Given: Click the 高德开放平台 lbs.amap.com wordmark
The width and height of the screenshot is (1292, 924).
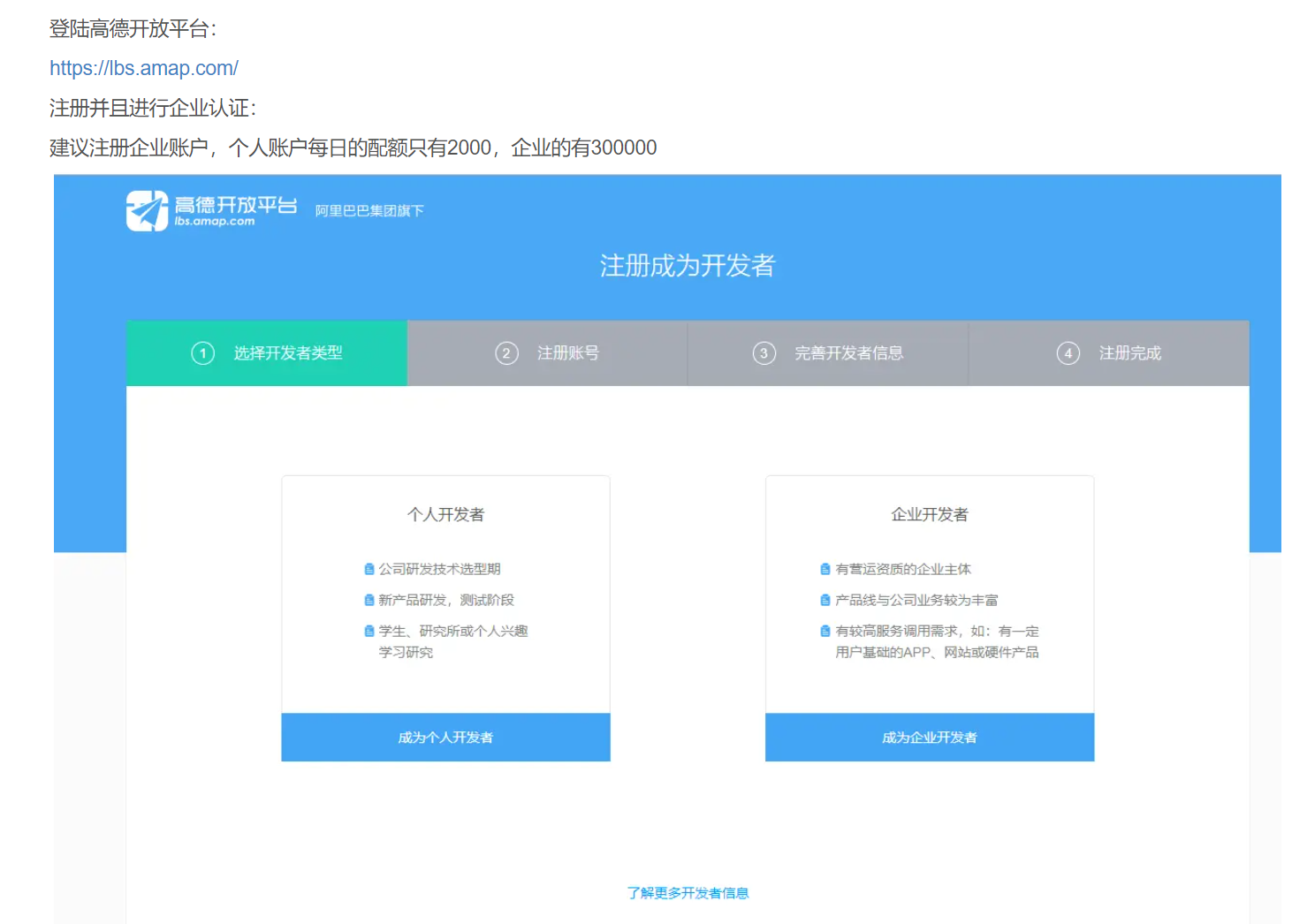Looking at the screenshot, I should click(x=235, y=210).
